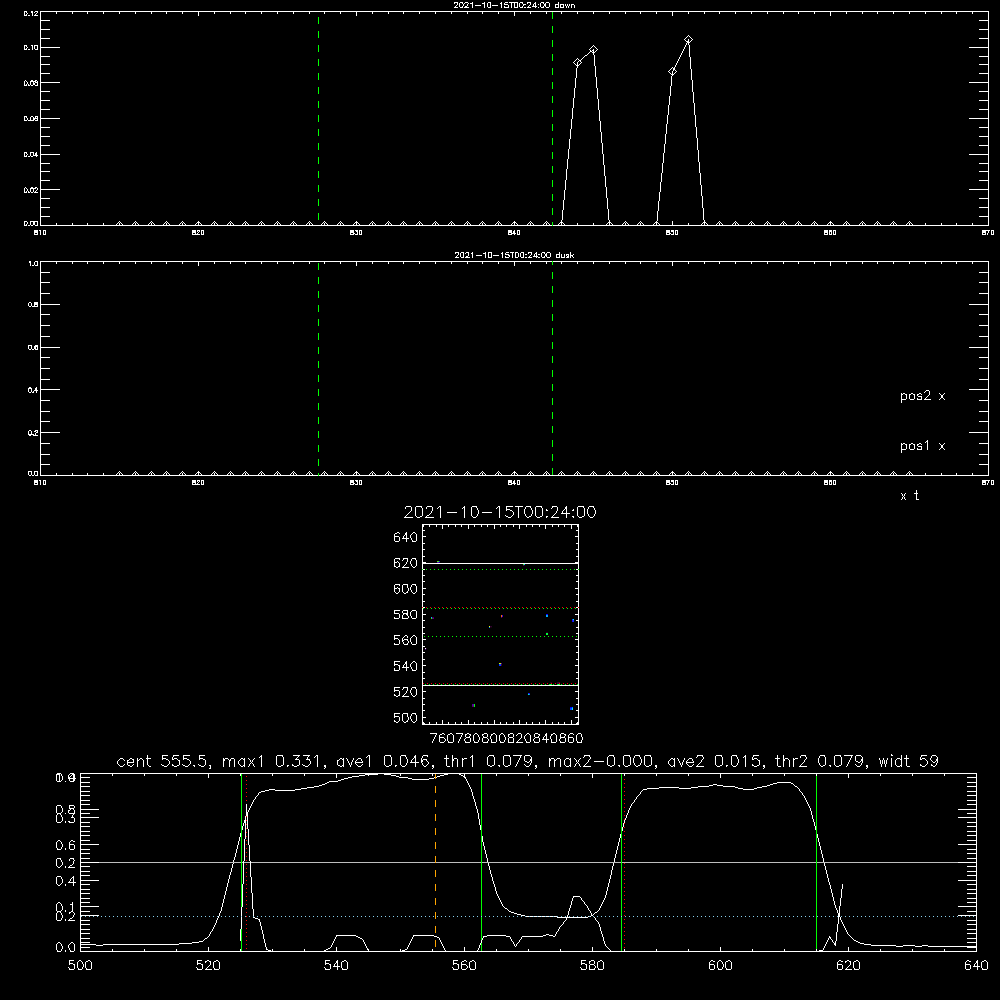1000x1000 pixels.
Task: Click the "widt 59" header value
Action: pos(908,761)
